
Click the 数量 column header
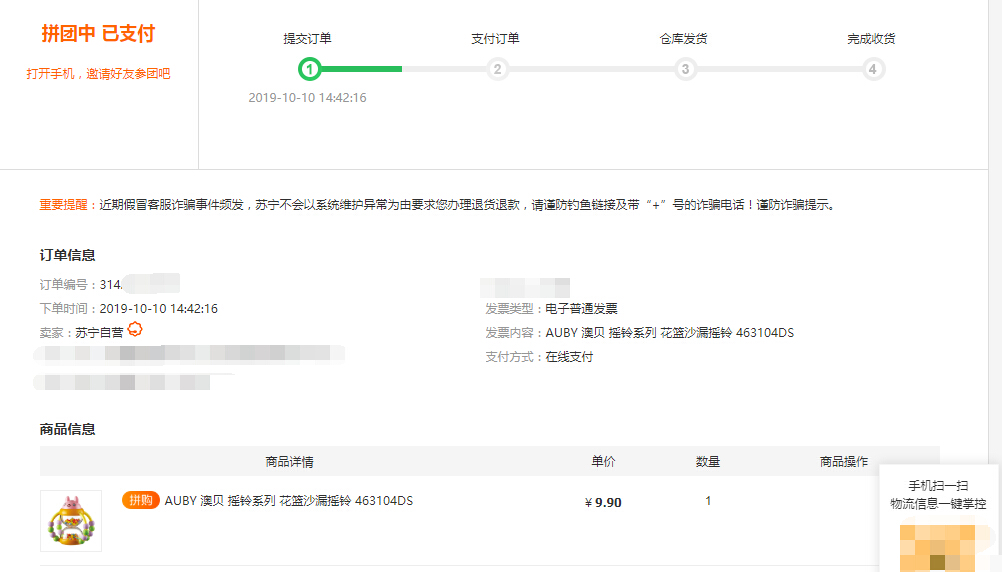click(x=708, y=461)
